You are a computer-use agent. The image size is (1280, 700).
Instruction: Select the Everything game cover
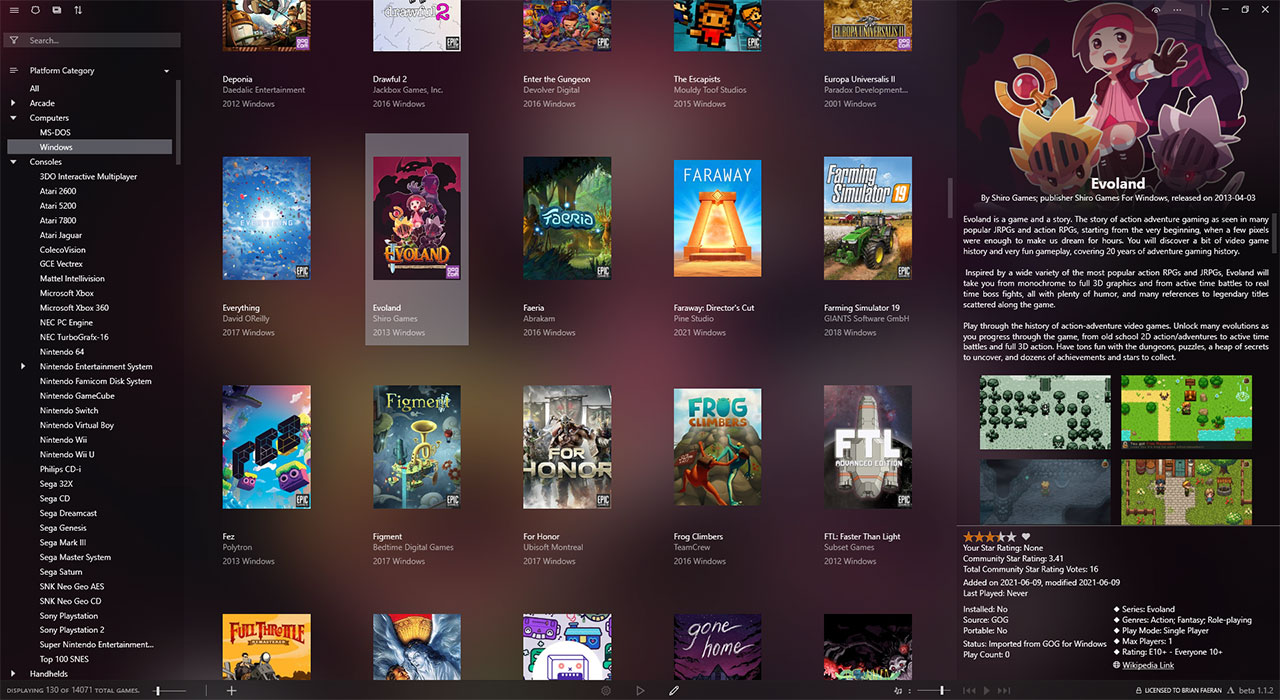click(x=266, y=218)
